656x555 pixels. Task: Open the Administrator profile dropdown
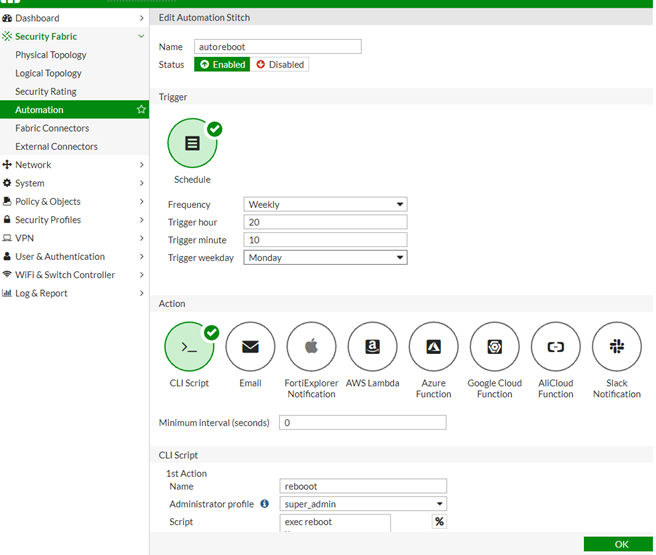(362, 504)
